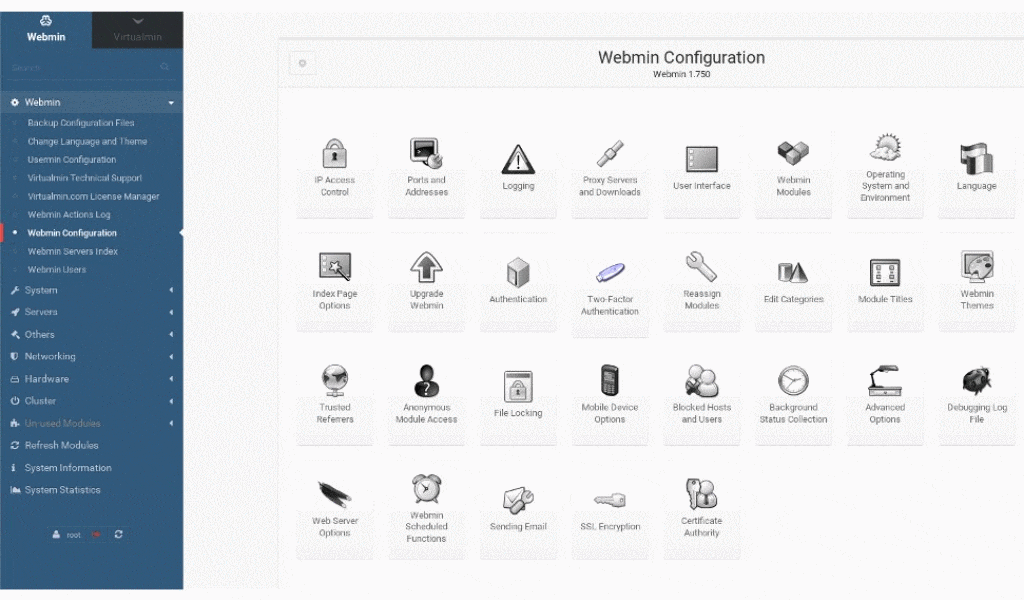
Task: Open the Upgrade Webmin arrow icon
Action: (426, 267)
